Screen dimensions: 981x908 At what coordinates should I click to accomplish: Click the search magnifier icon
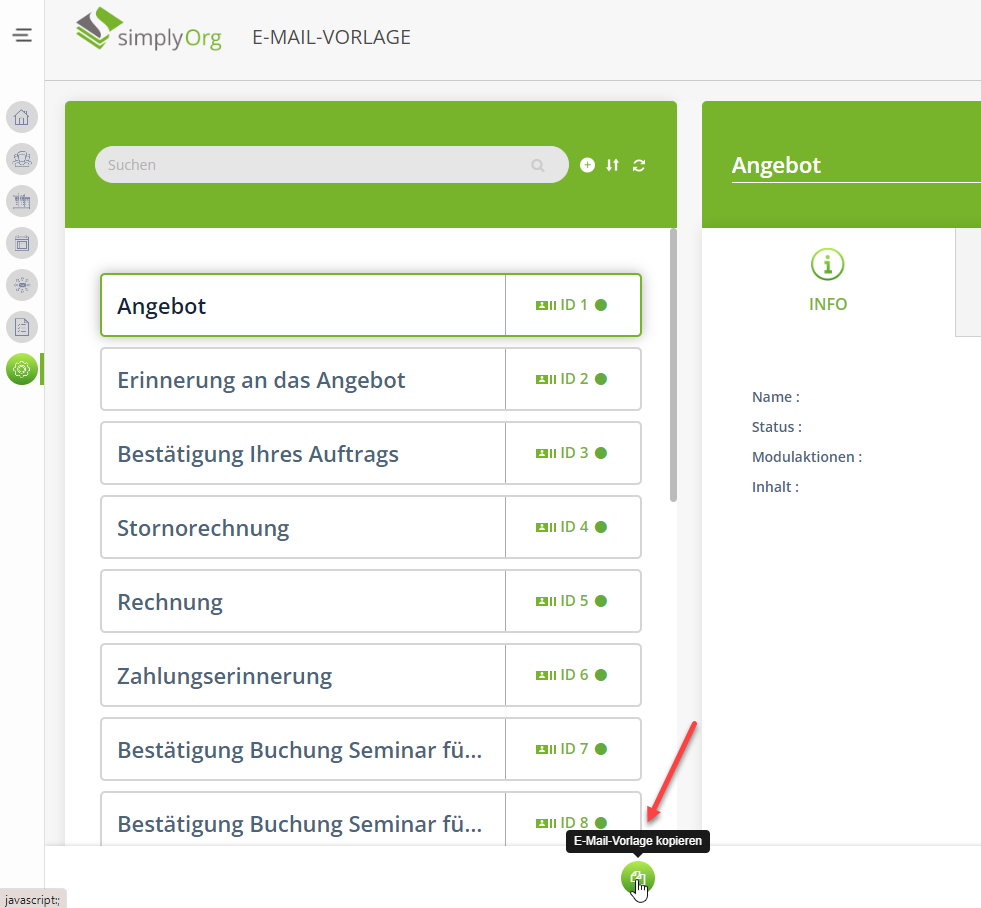[x=538, y=165]
